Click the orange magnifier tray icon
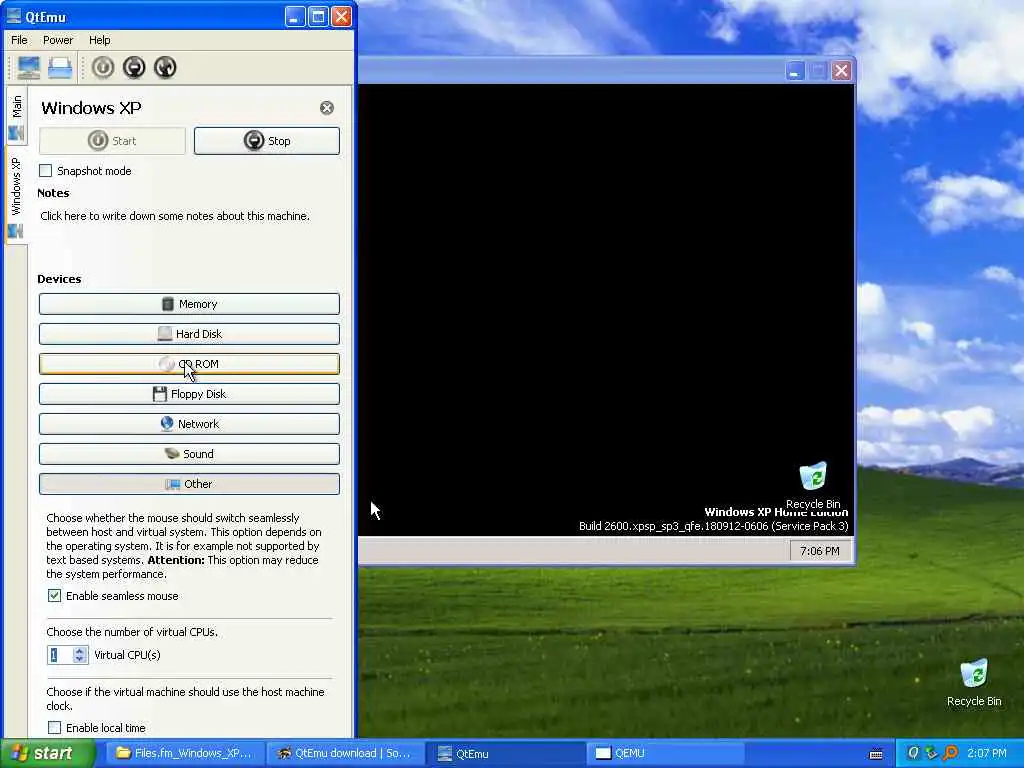Image resolution: width=1024 pixels, height=768 pixels. point(950,754)
